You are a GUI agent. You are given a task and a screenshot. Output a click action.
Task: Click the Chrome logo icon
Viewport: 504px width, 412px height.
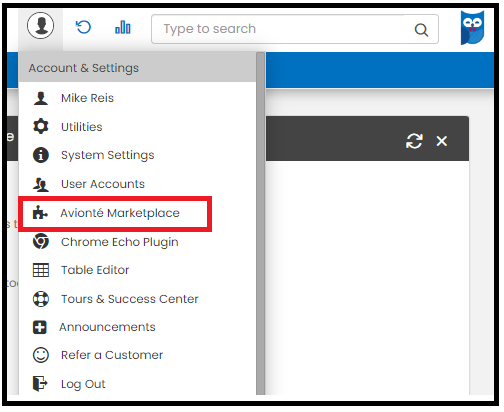(x=41, y=241)
